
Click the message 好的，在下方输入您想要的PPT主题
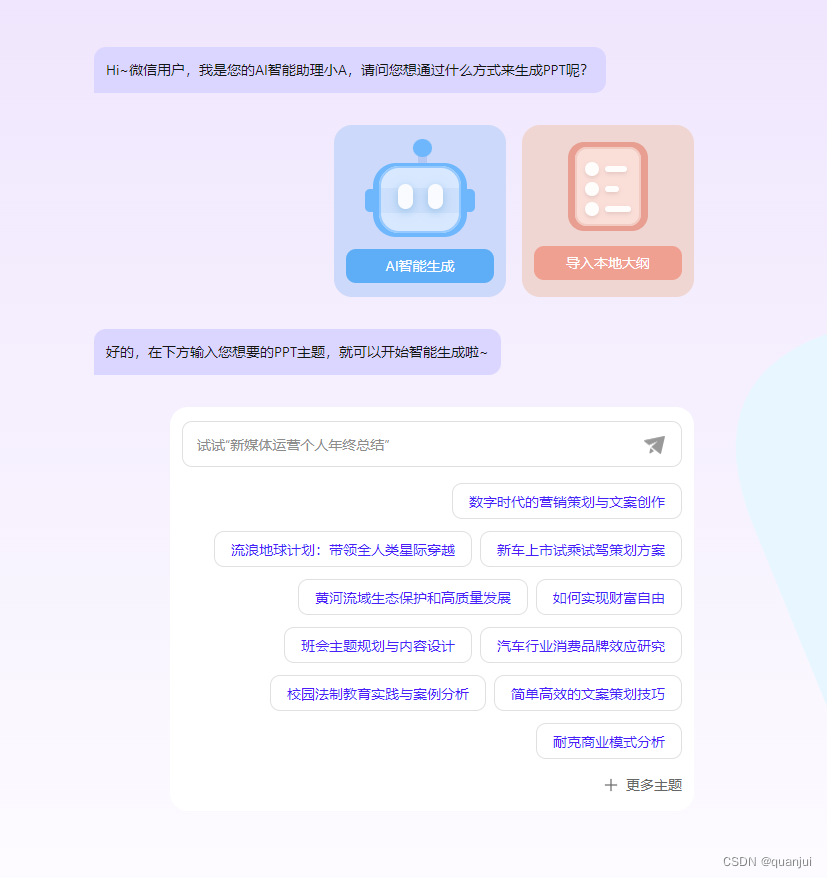(297, 352)
